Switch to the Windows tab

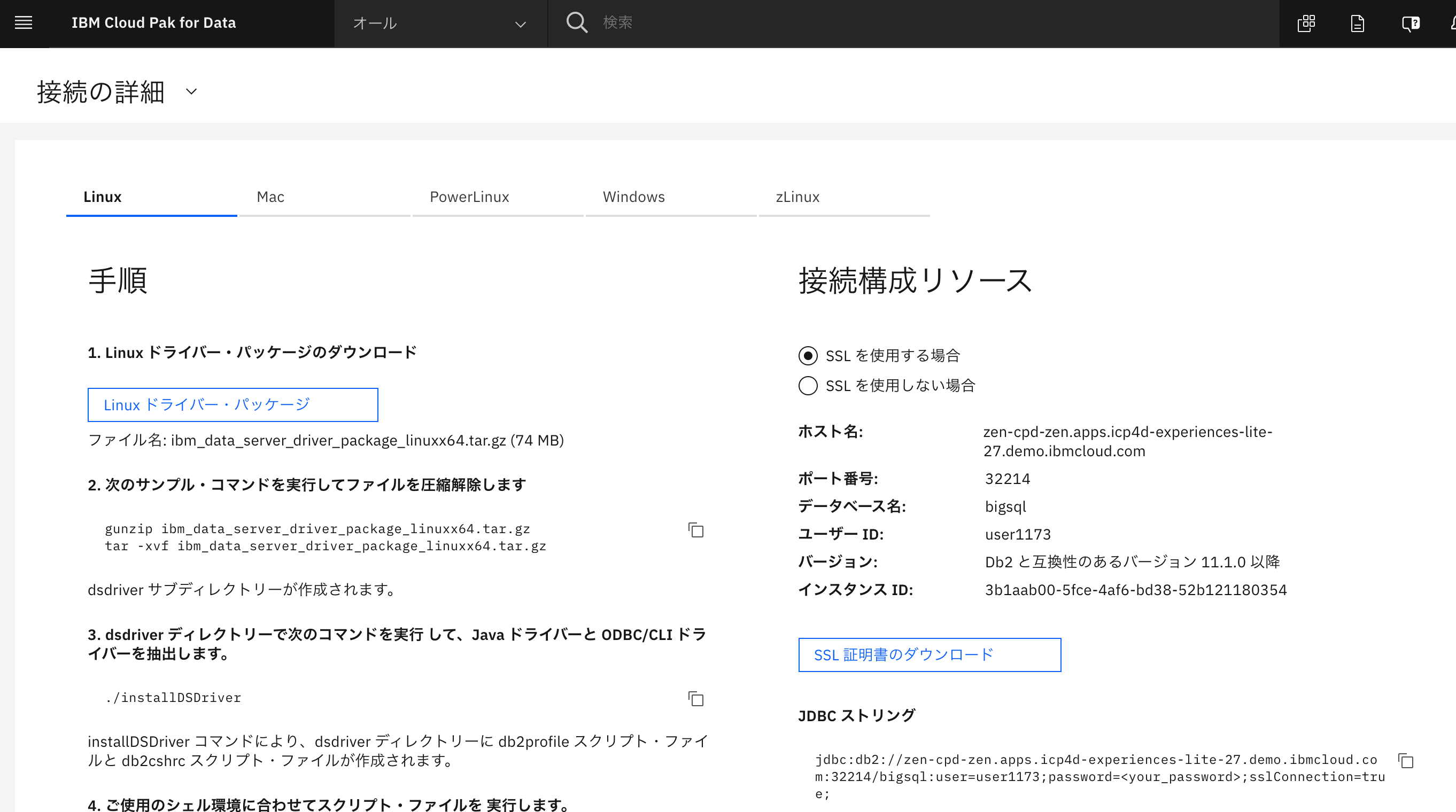[x=633, y=197]
